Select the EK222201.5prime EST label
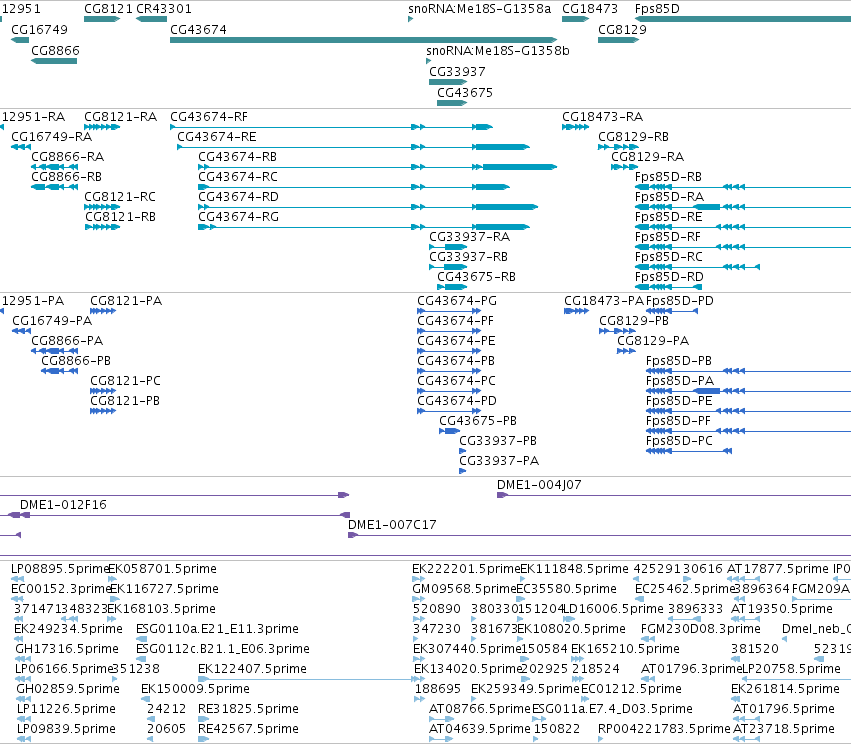The image size is (851, 744). click(466, 569)
